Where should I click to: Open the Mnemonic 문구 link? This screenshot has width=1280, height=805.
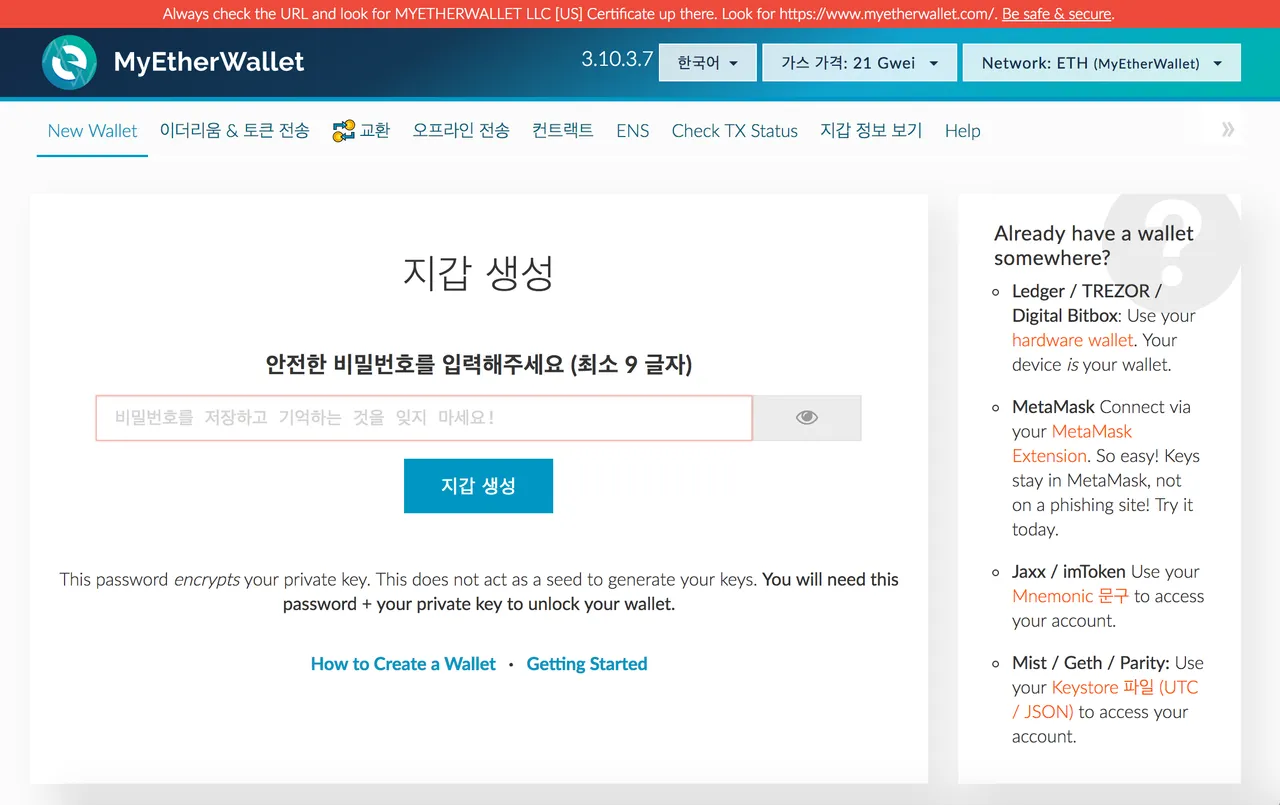click(1070, 596)
